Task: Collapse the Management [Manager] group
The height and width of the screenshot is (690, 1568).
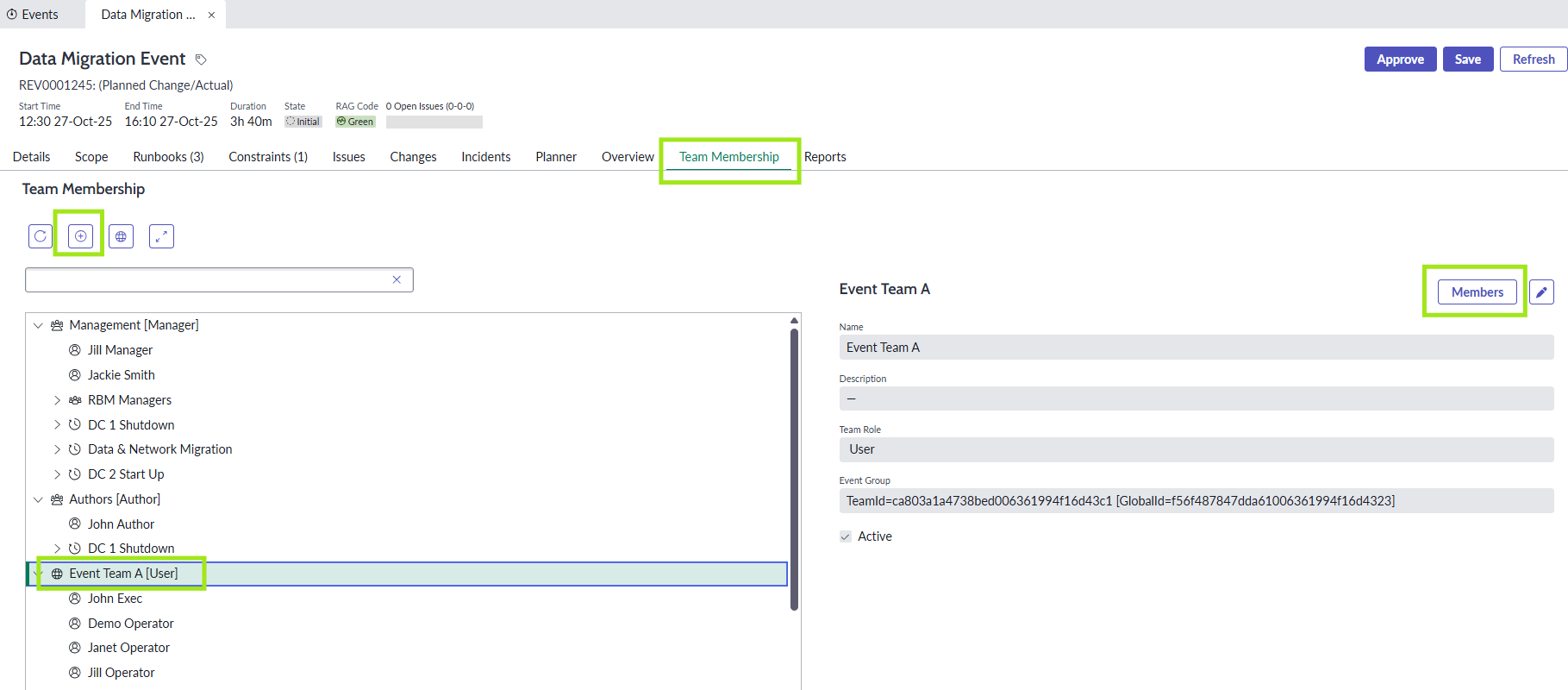Action: (x=38, y=325)
